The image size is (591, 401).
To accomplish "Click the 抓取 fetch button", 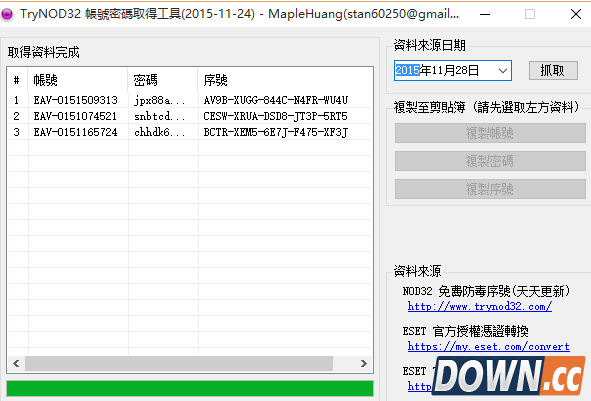I will [553, 70].
